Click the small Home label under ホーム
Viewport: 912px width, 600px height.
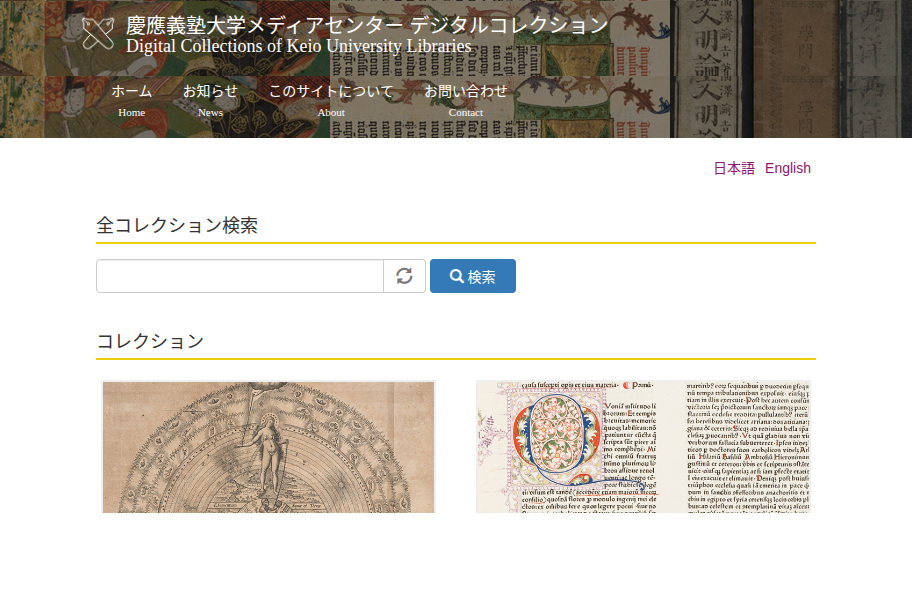click(x=131, y=112)
